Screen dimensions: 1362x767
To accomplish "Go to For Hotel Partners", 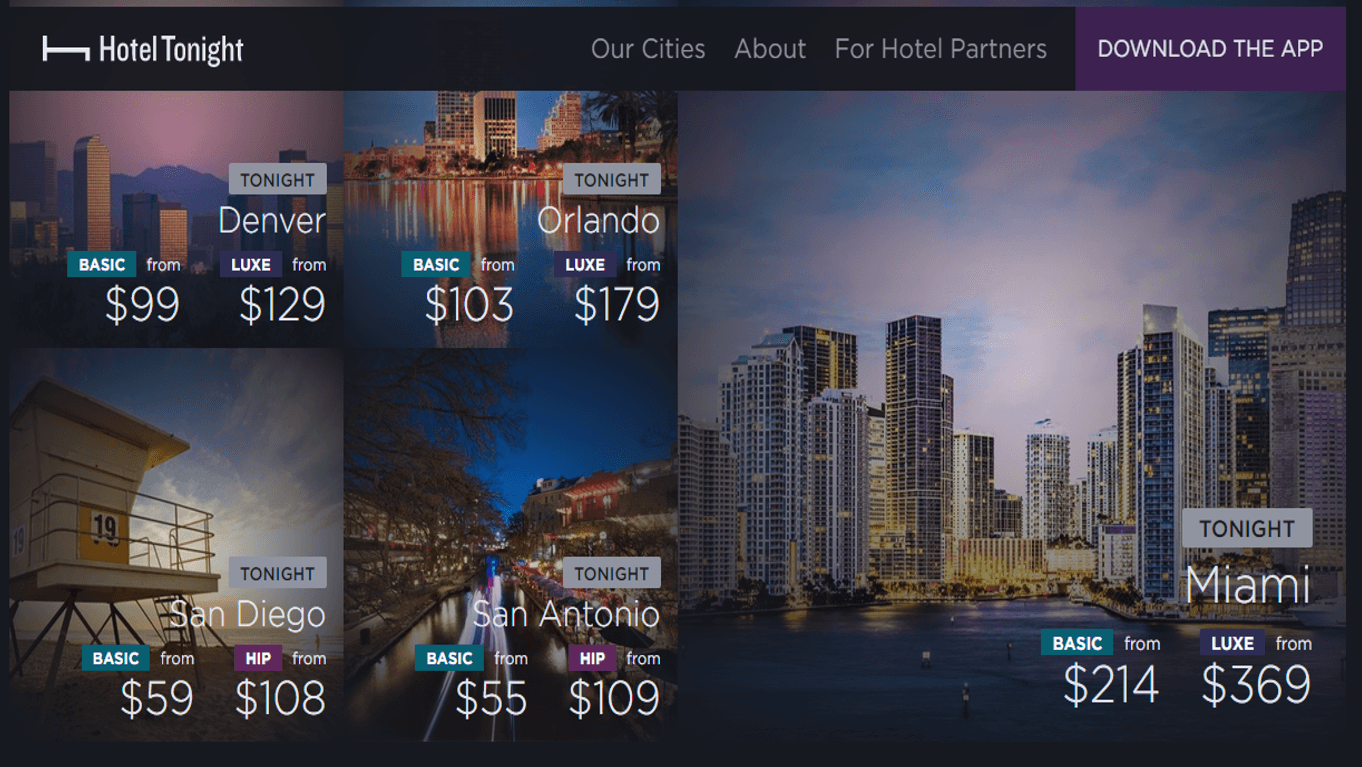I will [x=941, y=49].
